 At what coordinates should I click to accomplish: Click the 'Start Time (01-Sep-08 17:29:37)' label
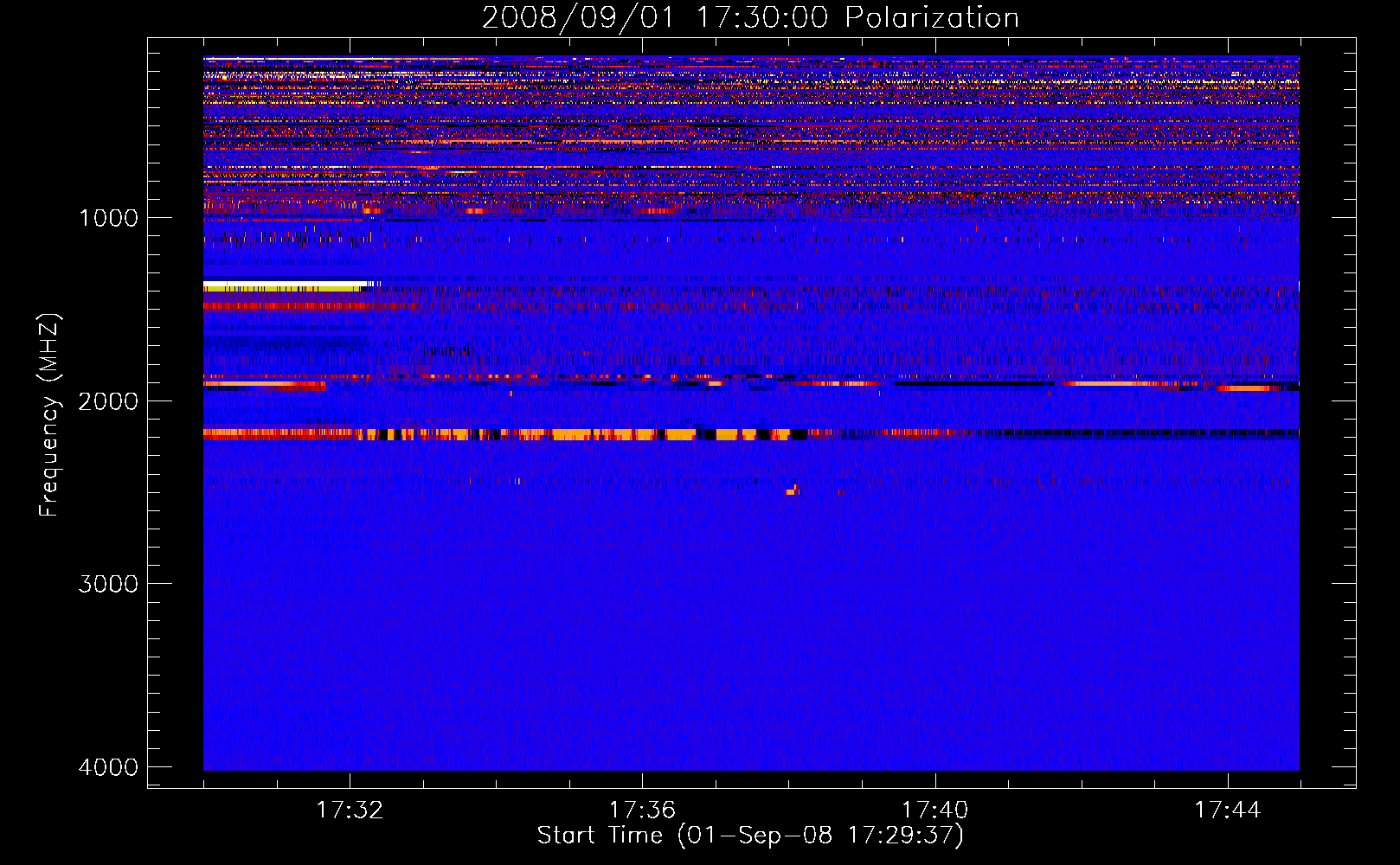pyautogui.click(x=750, y=836)
